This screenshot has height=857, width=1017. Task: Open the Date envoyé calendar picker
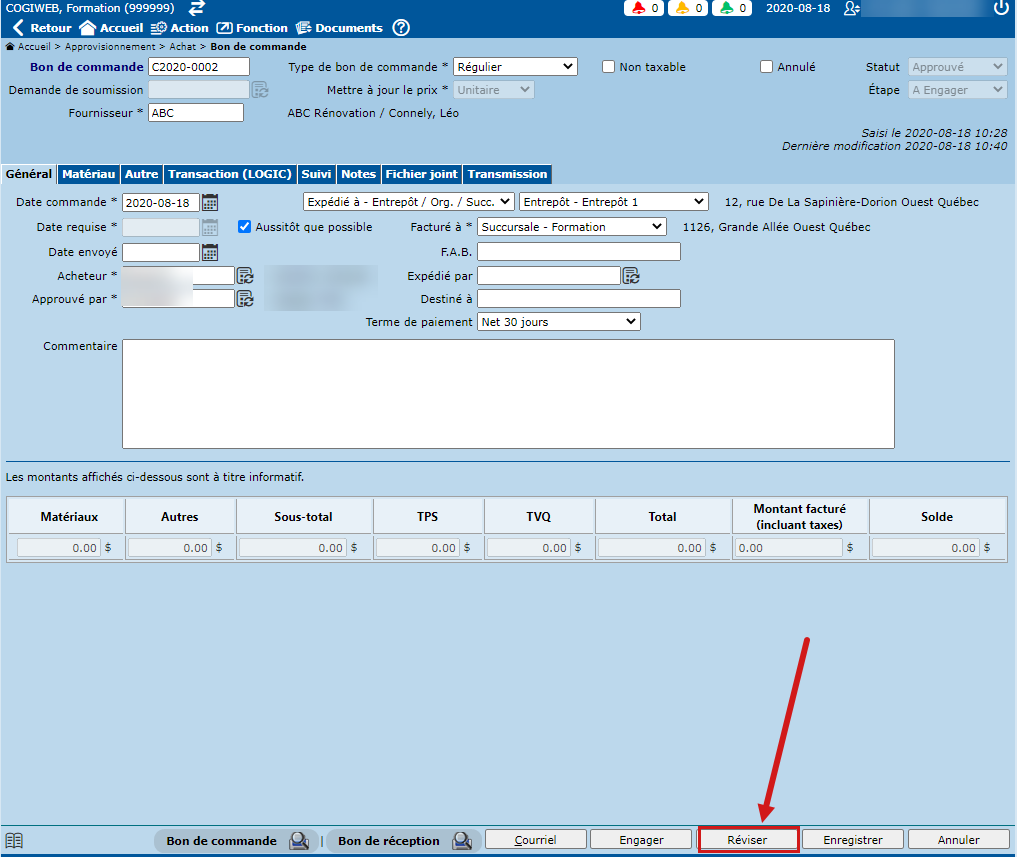(210, 252)
